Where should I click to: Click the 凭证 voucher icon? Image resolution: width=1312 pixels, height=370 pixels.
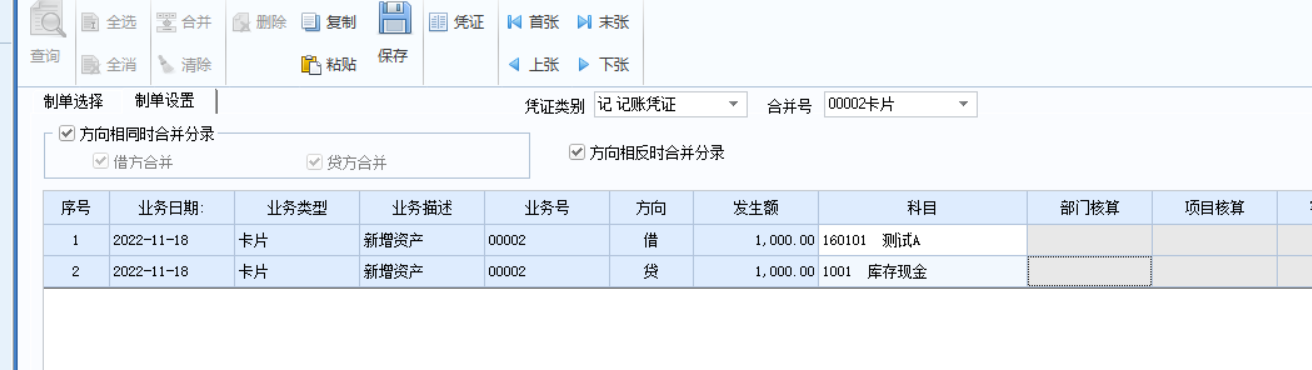click(x=437, y=22)
